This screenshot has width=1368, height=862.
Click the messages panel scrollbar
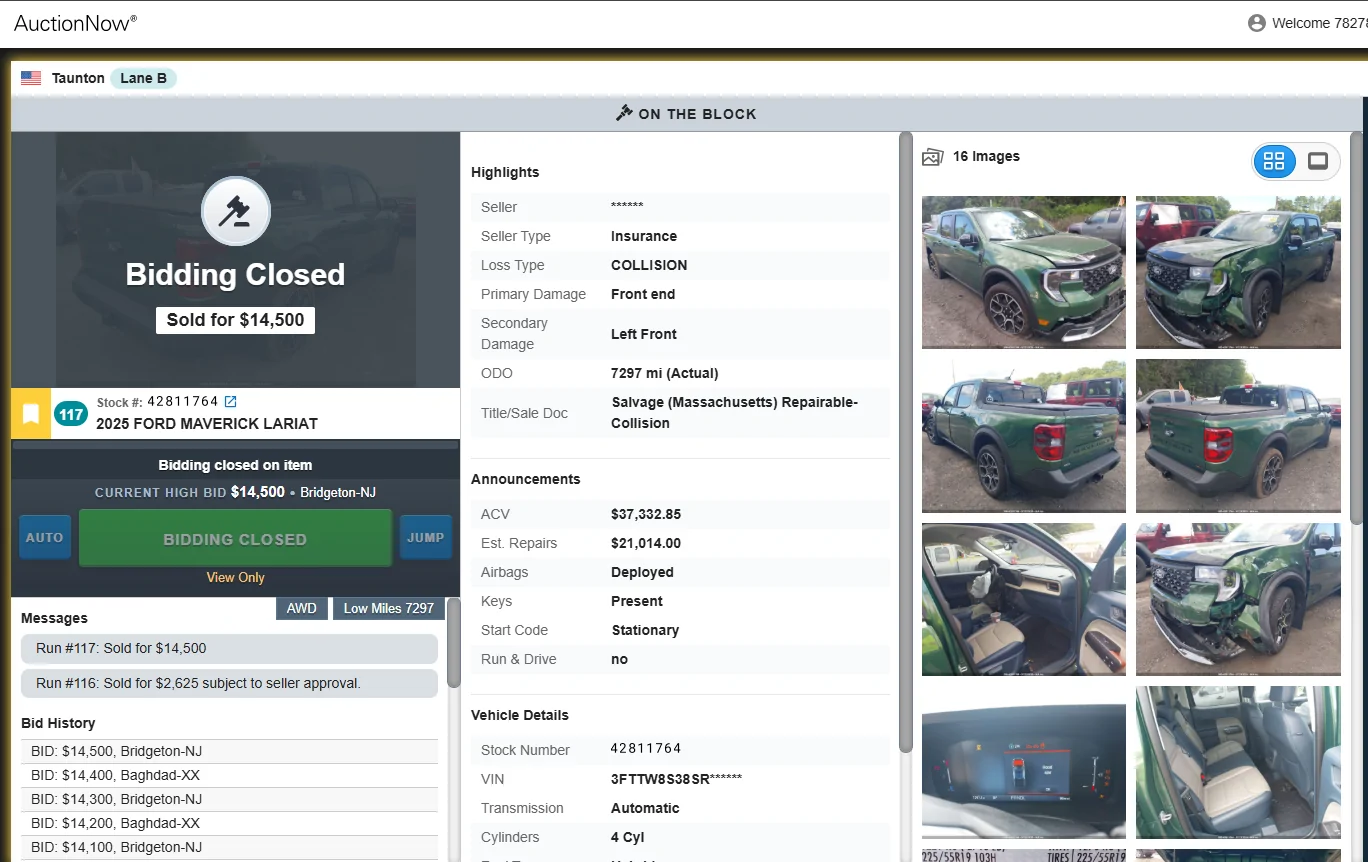point(453,642)
